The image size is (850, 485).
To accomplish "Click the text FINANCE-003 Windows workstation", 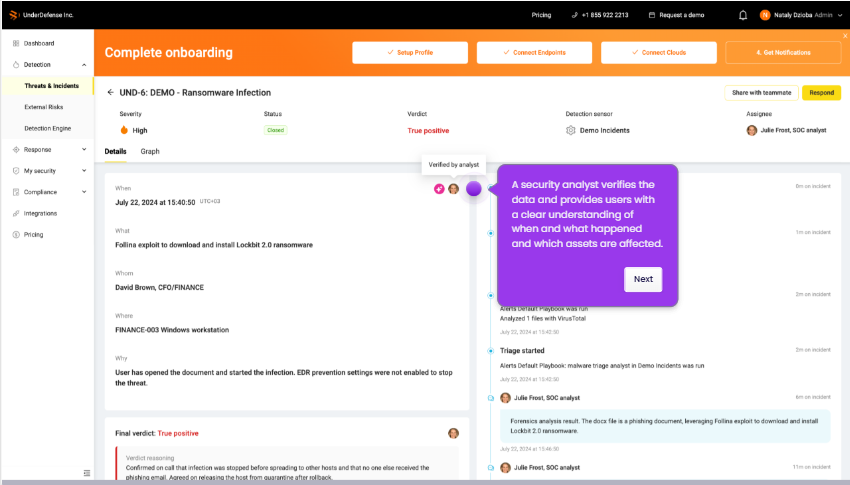I will coord(172,330).
